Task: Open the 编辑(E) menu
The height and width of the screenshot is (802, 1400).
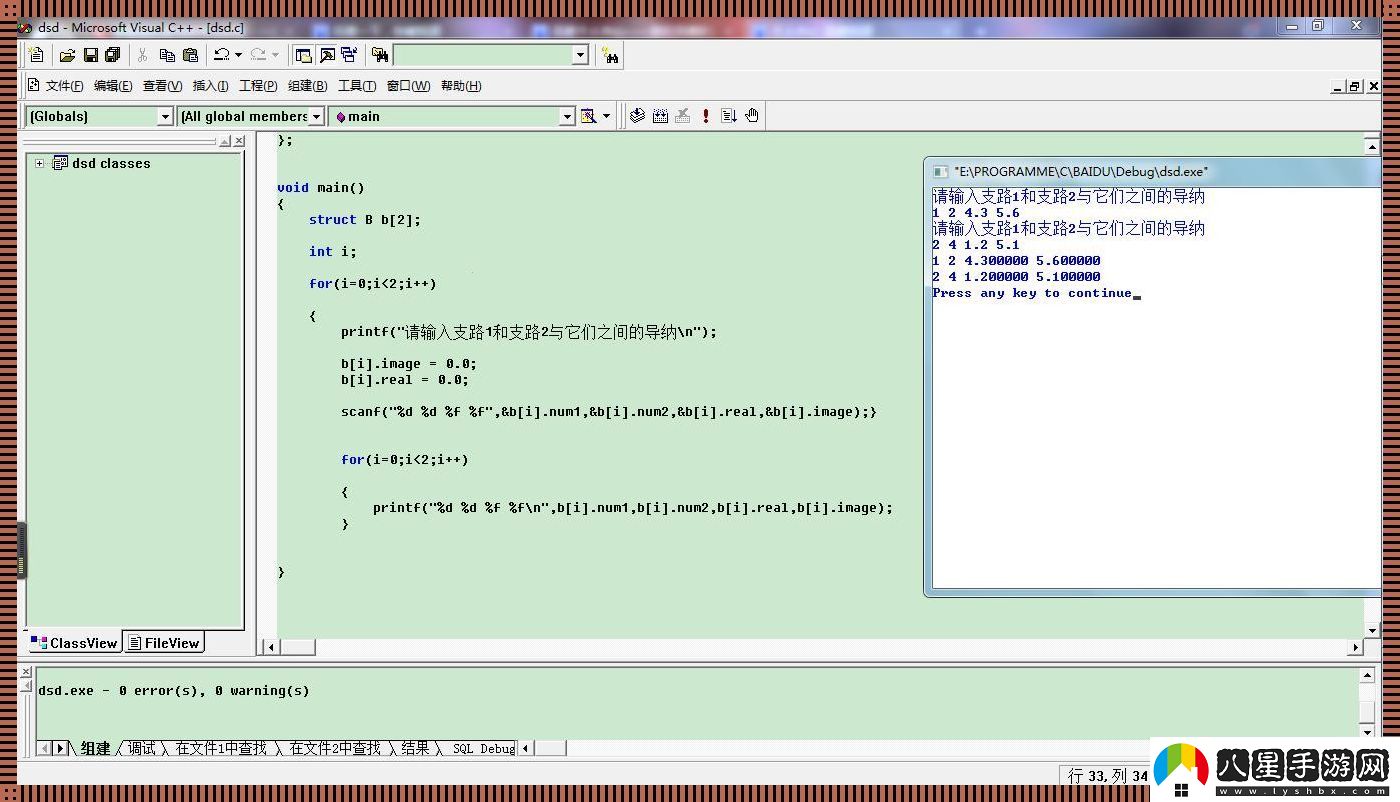Action: click(x=113, y=86)
